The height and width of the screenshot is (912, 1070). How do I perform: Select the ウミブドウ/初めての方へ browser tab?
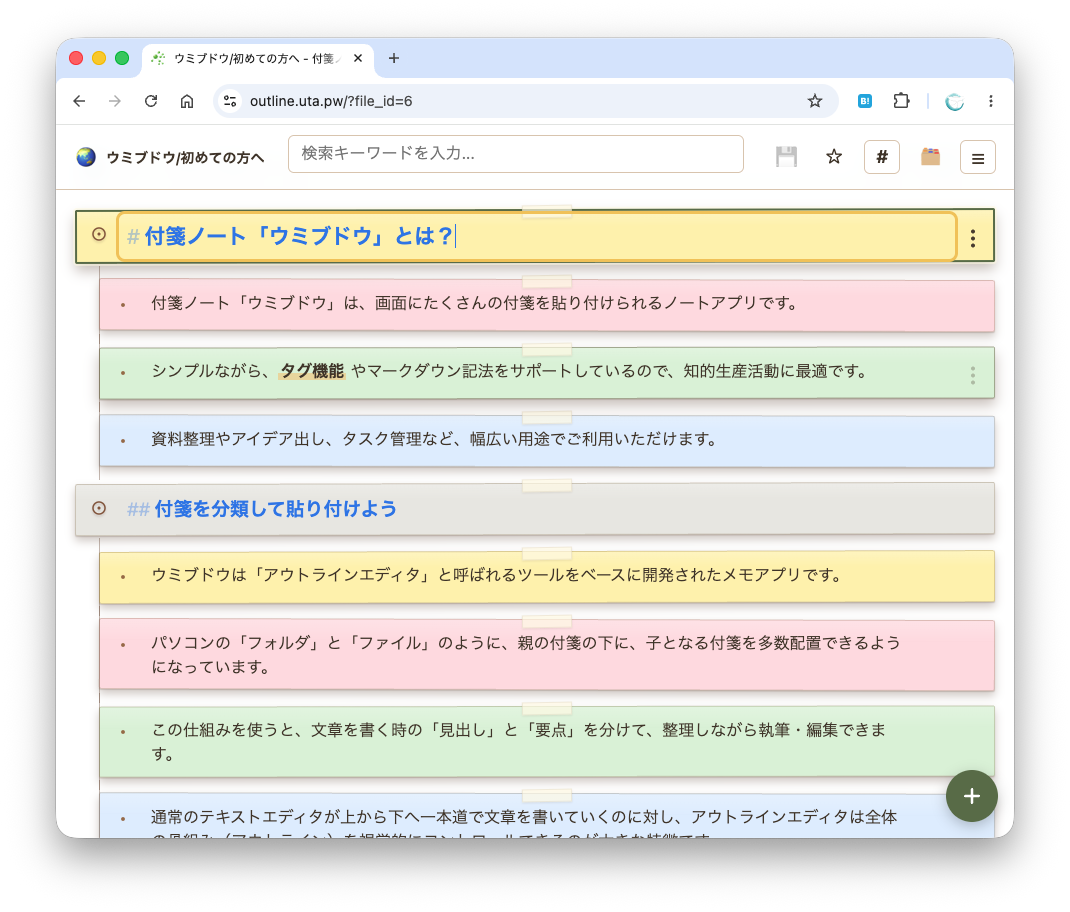(257, 59)
